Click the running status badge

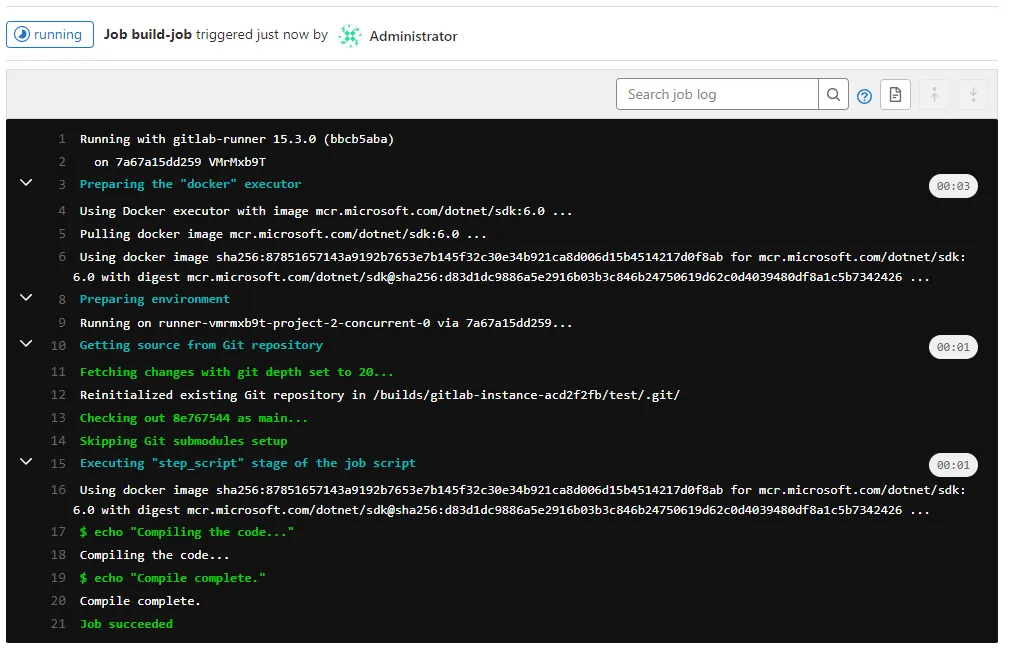pyautogui.click(x=50, y=35)
